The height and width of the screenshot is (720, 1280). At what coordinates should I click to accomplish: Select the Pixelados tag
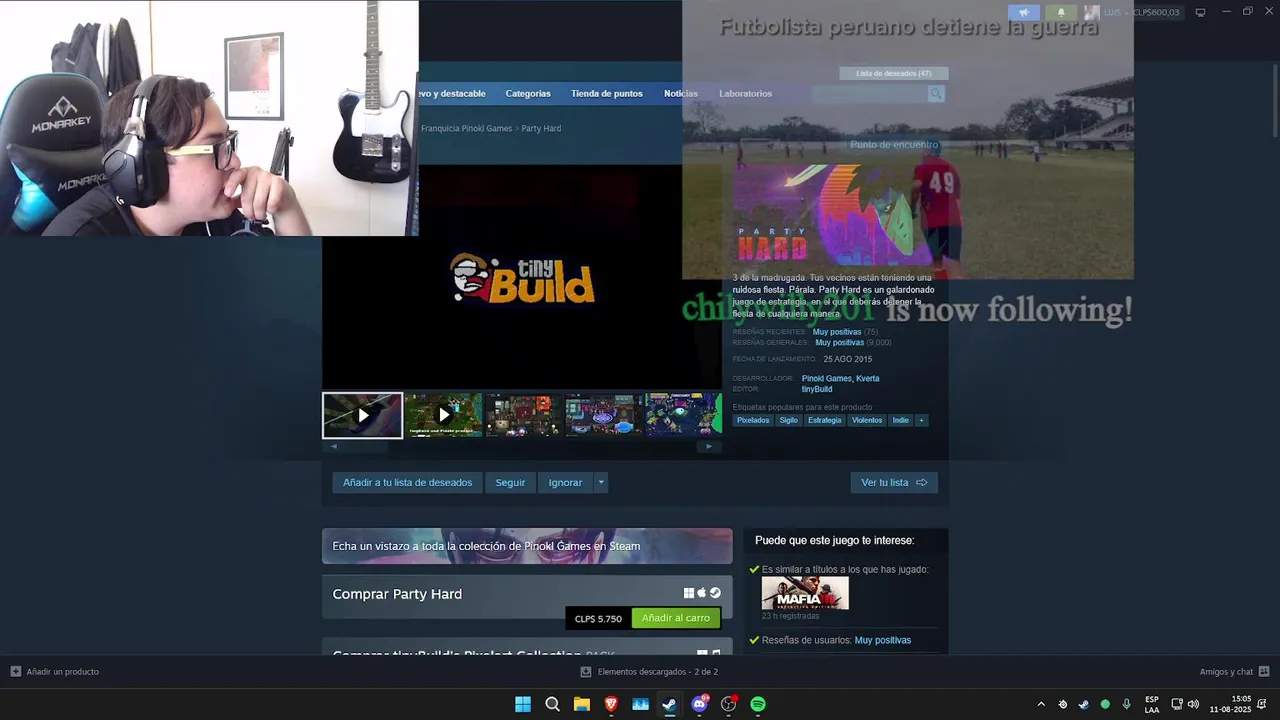tap(753, 420)
